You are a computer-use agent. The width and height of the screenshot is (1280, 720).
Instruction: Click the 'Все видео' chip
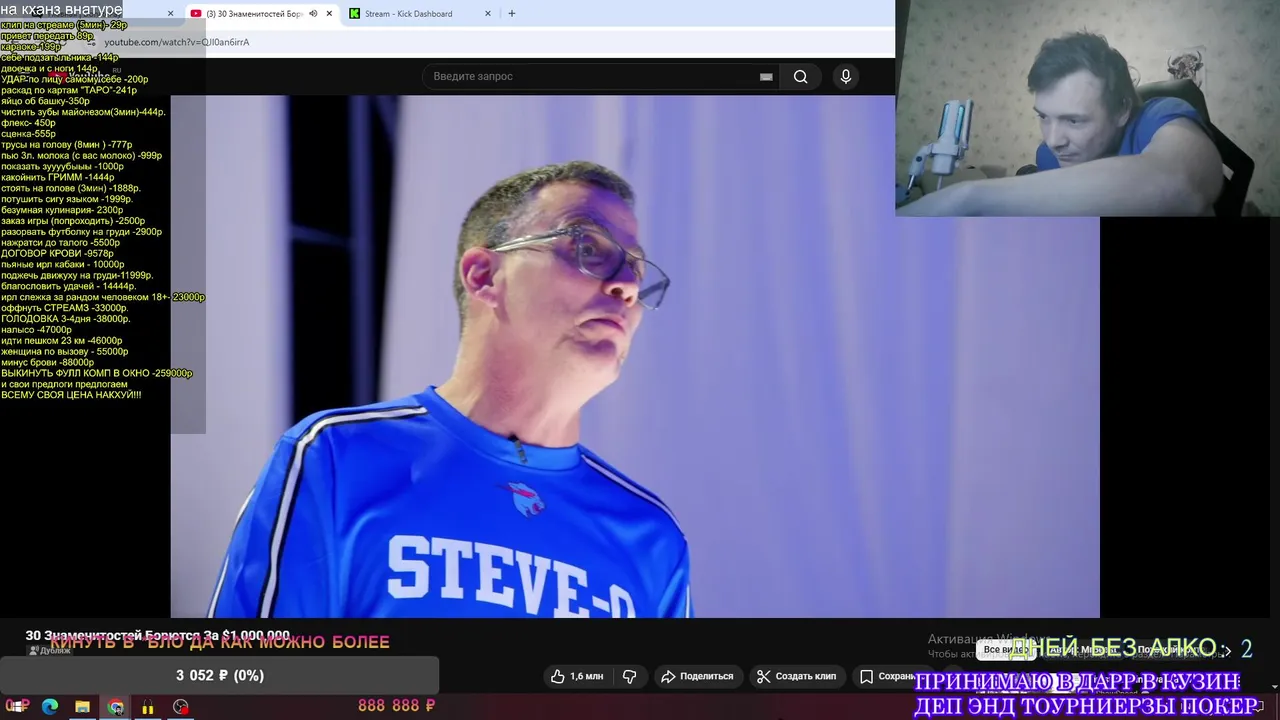(1005, 650)
